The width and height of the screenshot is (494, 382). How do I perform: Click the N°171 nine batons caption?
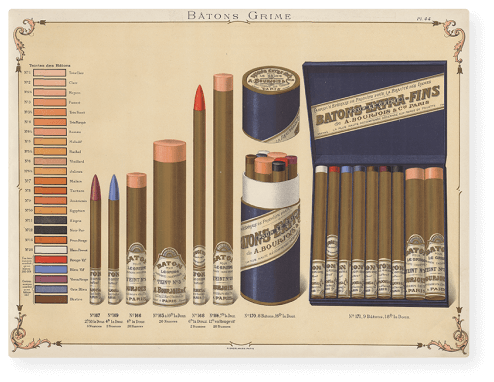[379, 316]
